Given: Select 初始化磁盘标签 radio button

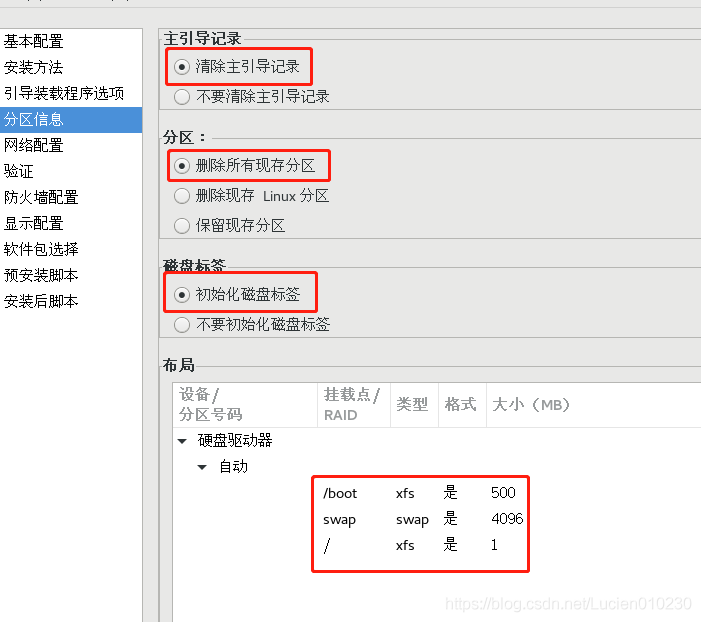Looking at the screenshot, I should (182, 295).
